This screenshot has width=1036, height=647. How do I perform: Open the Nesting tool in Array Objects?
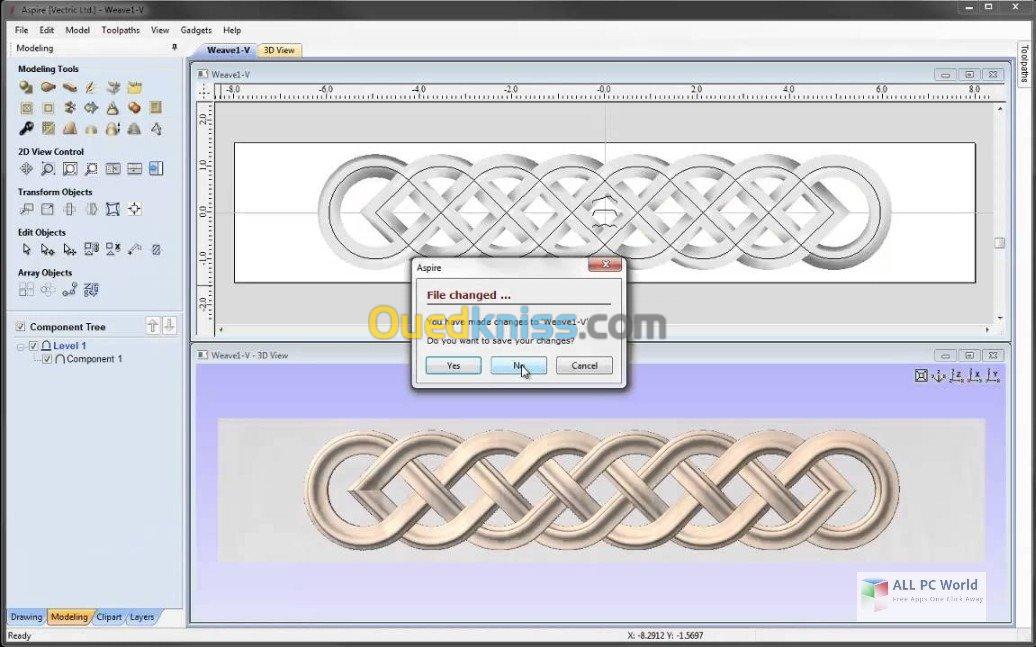(91, 289)
